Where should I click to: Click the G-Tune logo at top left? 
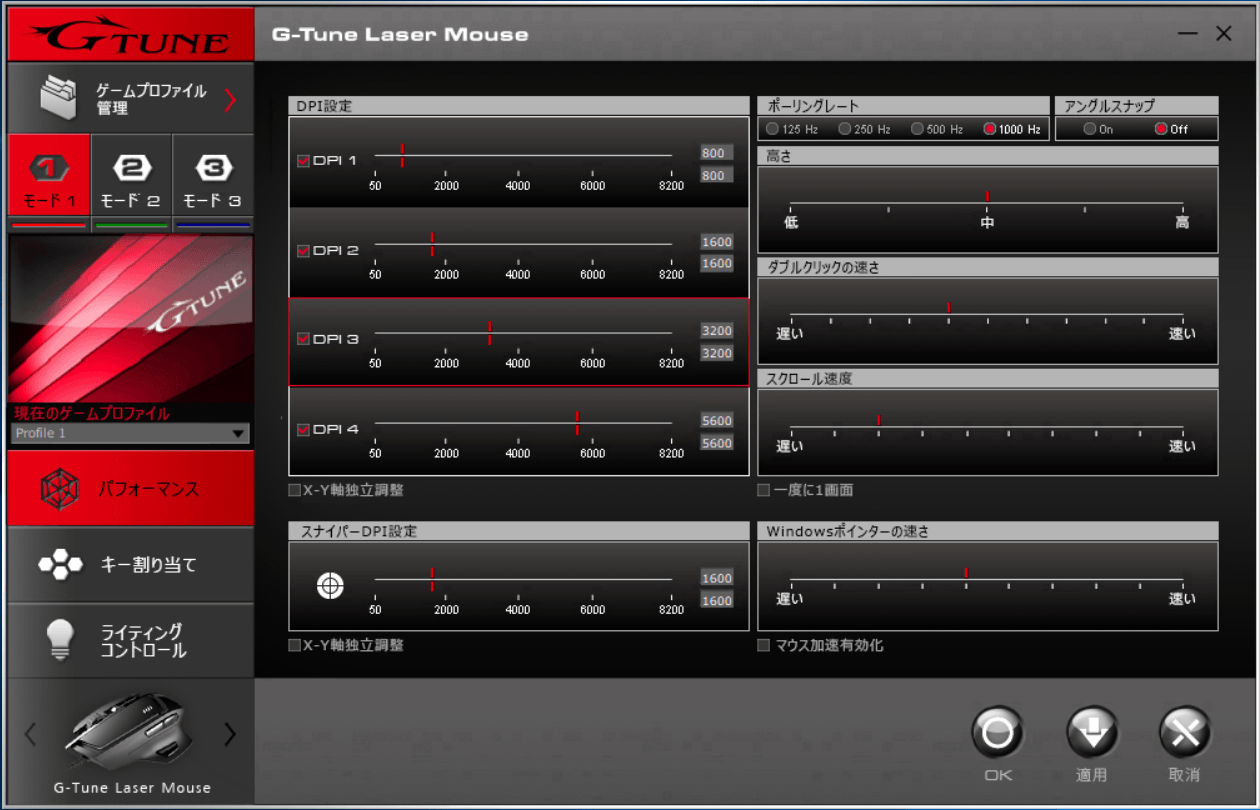click(131, 36)
